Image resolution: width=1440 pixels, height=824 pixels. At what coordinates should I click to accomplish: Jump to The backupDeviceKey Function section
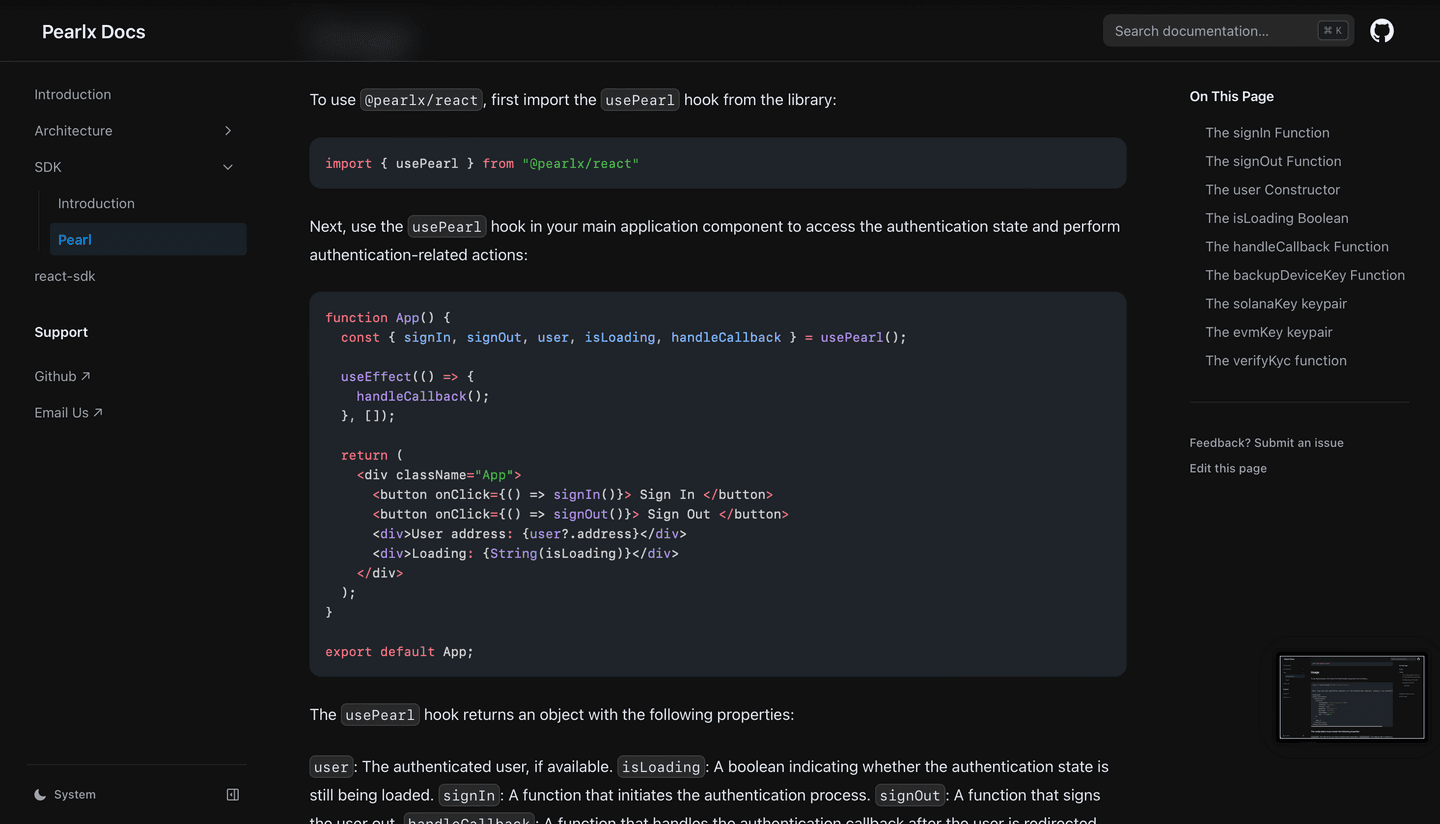pos(1305,275)
